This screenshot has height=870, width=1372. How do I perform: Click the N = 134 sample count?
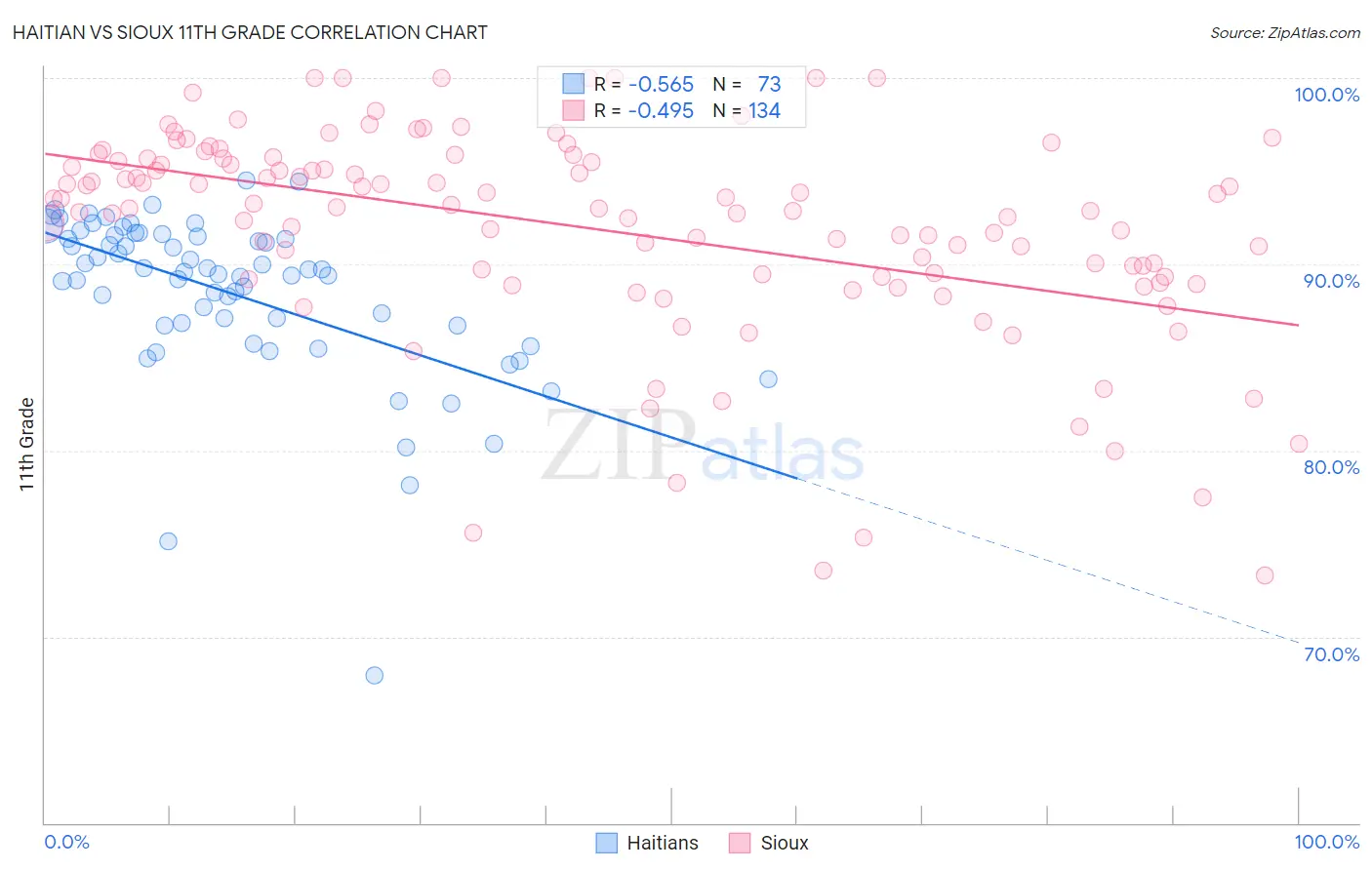click(x=747, y=110)
